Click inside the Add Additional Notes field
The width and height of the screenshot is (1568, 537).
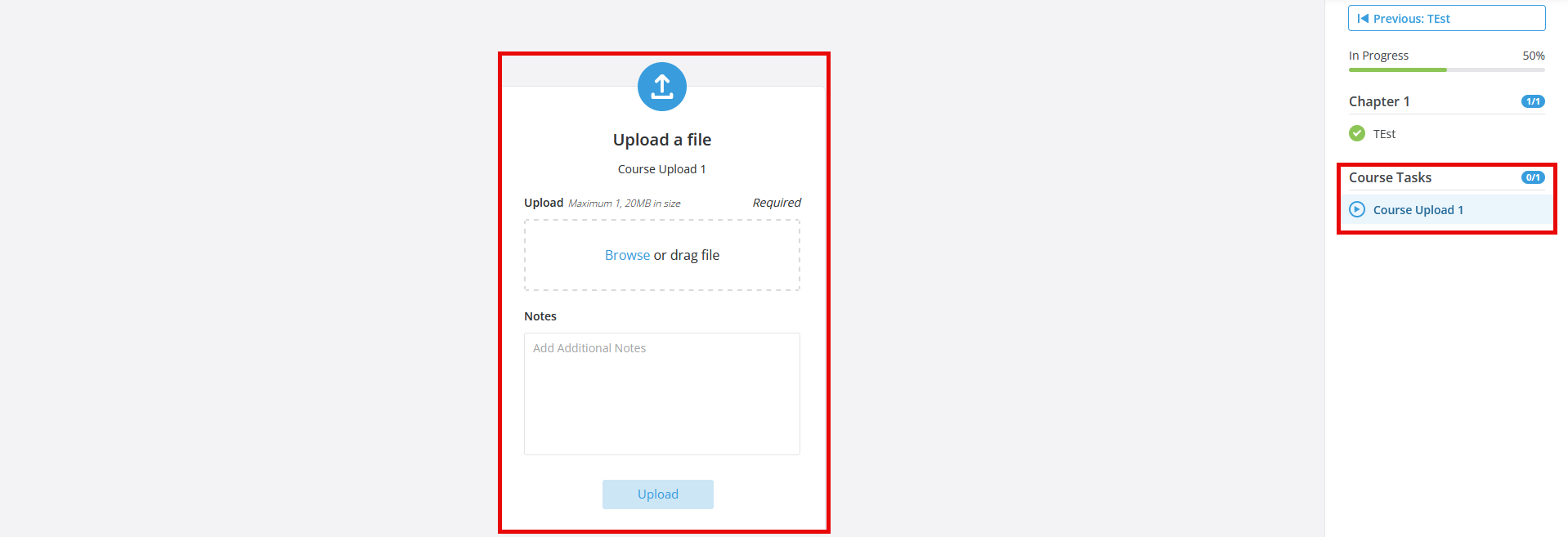pyautogui.click(x=661, y=393)
